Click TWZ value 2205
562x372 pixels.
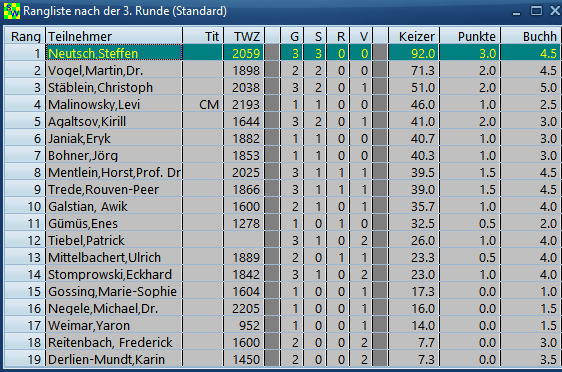click(x=244, y=309)
